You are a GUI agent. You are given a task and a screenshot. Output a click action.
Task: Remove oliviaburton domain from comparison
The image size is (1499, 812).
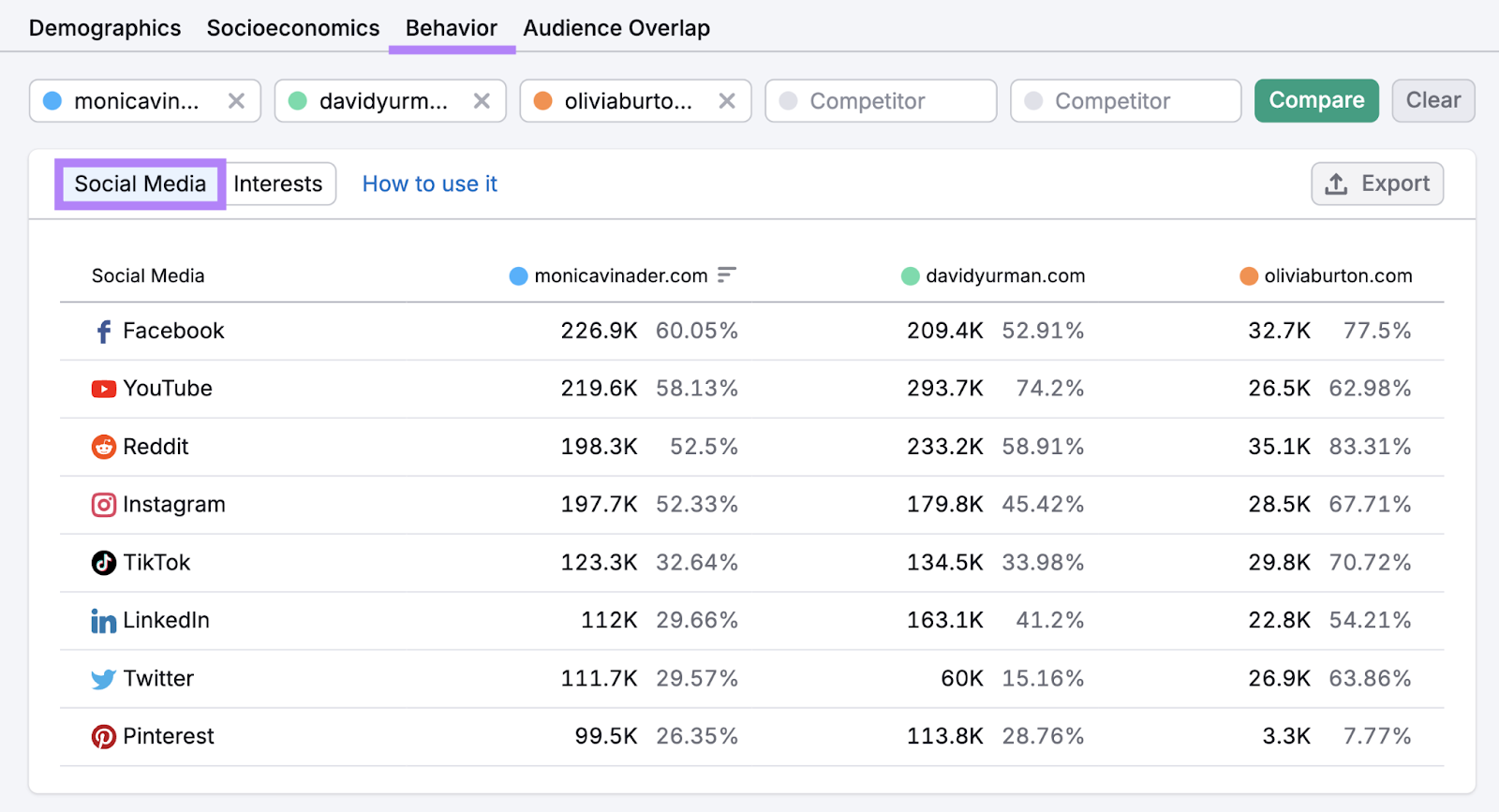(x=727, y=101)
